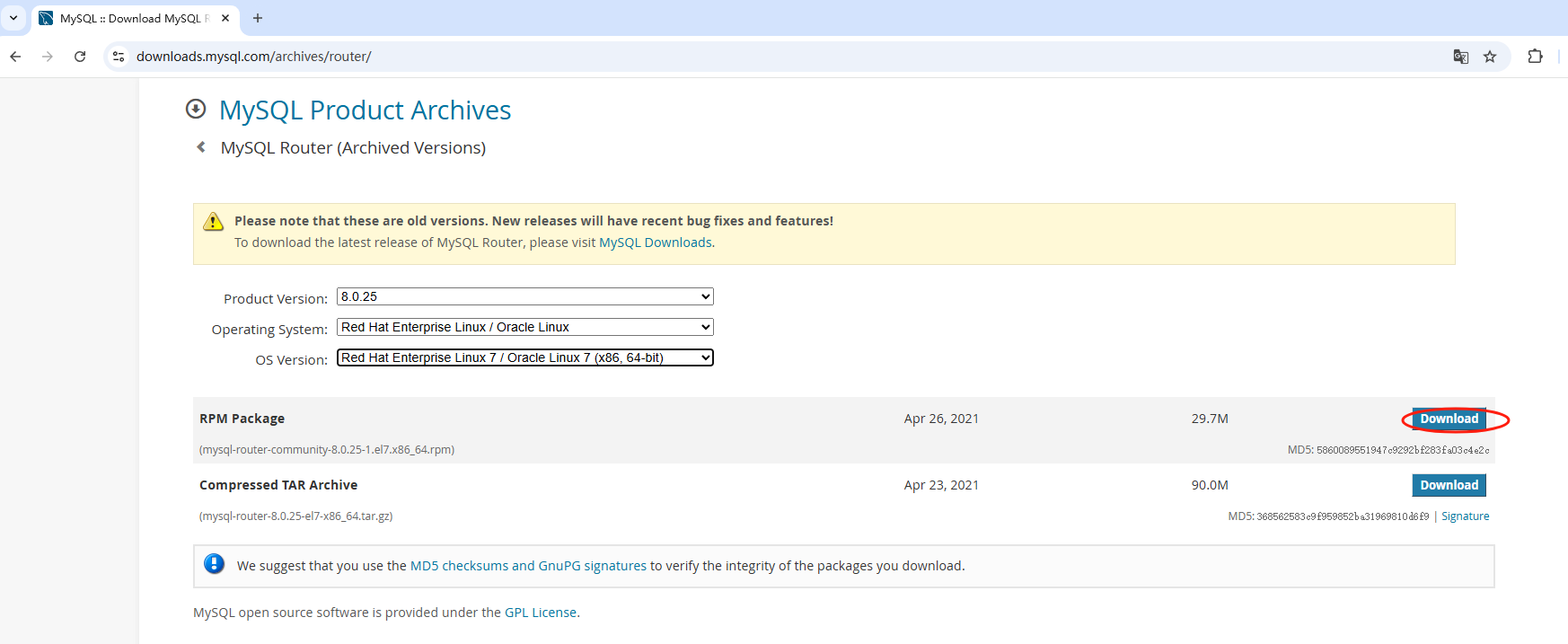Click the MySQL Router (Archived Versions) heading
The width and height of the screenshot is (1568, 644).
tap(353, 147)
